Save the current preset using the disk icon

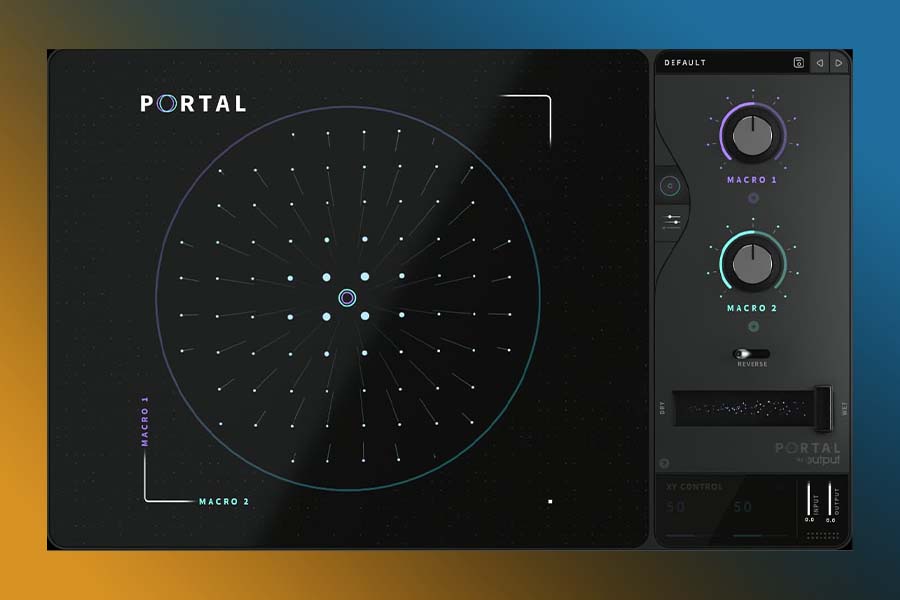point(798,63)
